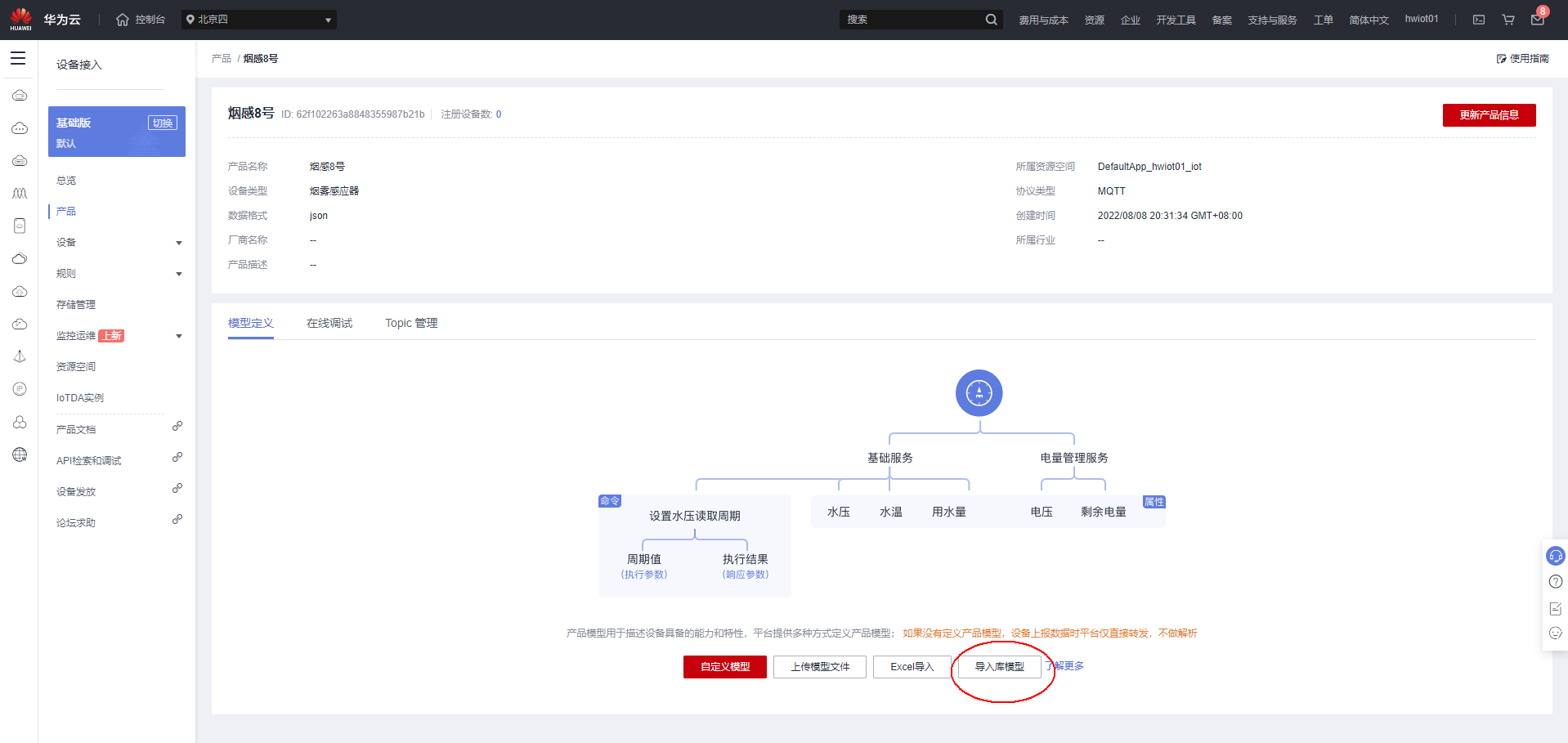The height and width of the screenshot is (743, 1568).
Task: Click the Excel导入 button
Action: (912, 667)
